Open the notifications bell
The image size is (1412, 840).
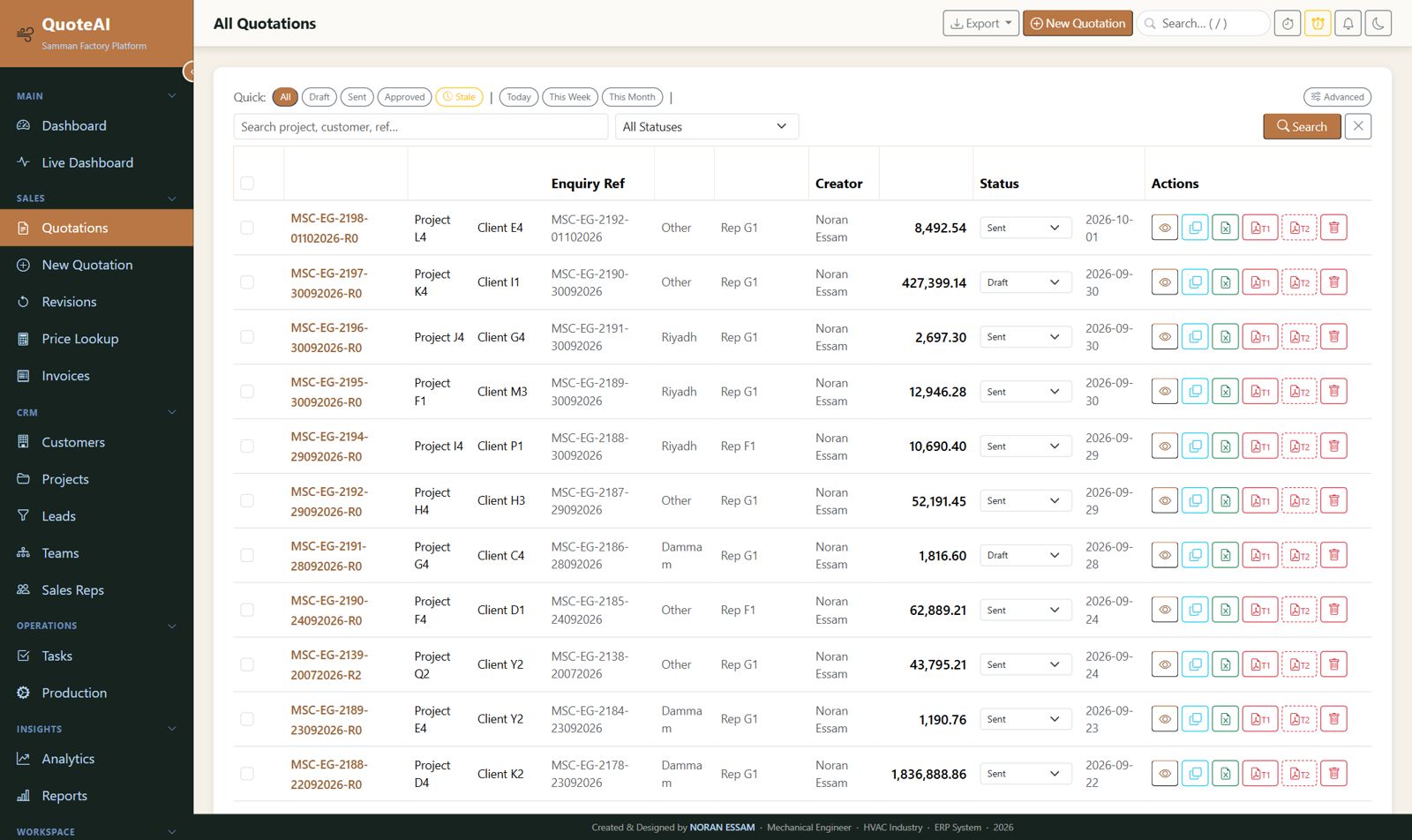pos(1348,24)
